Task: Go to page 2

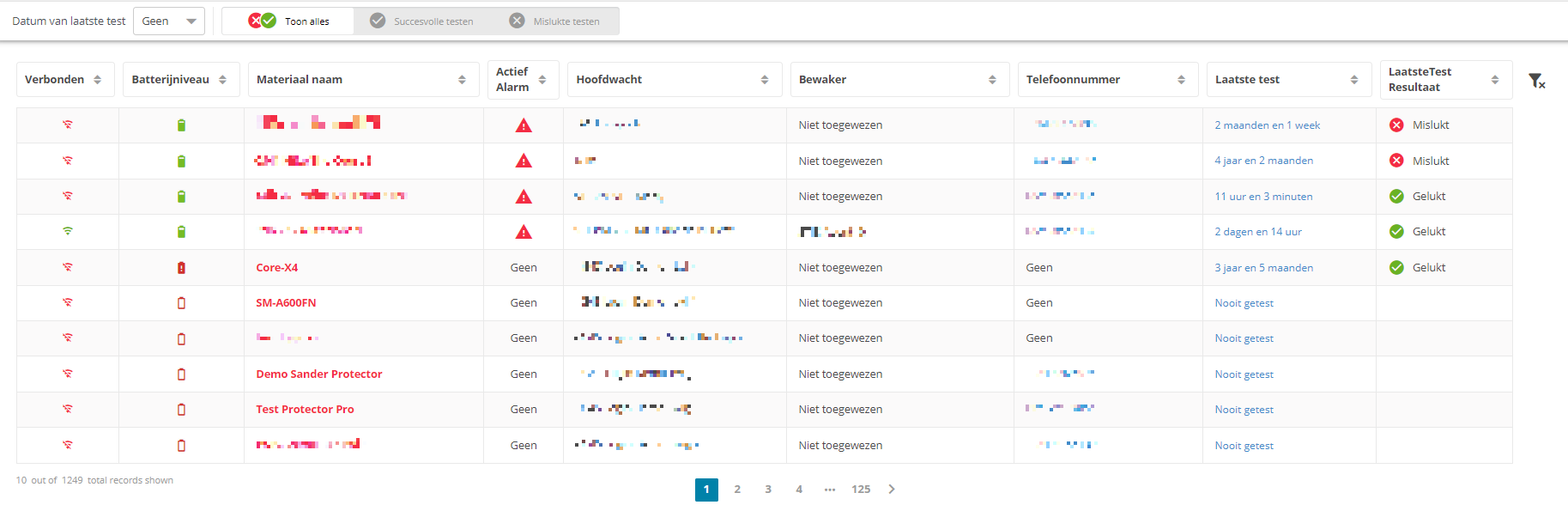Action: tap(737, 490)
